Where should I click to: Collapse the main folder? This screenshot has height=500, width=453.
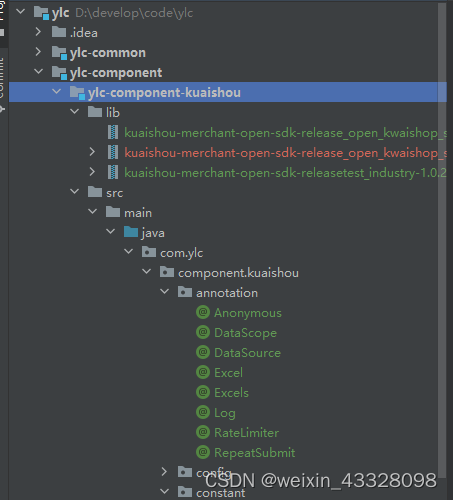(x=93, y=212)
